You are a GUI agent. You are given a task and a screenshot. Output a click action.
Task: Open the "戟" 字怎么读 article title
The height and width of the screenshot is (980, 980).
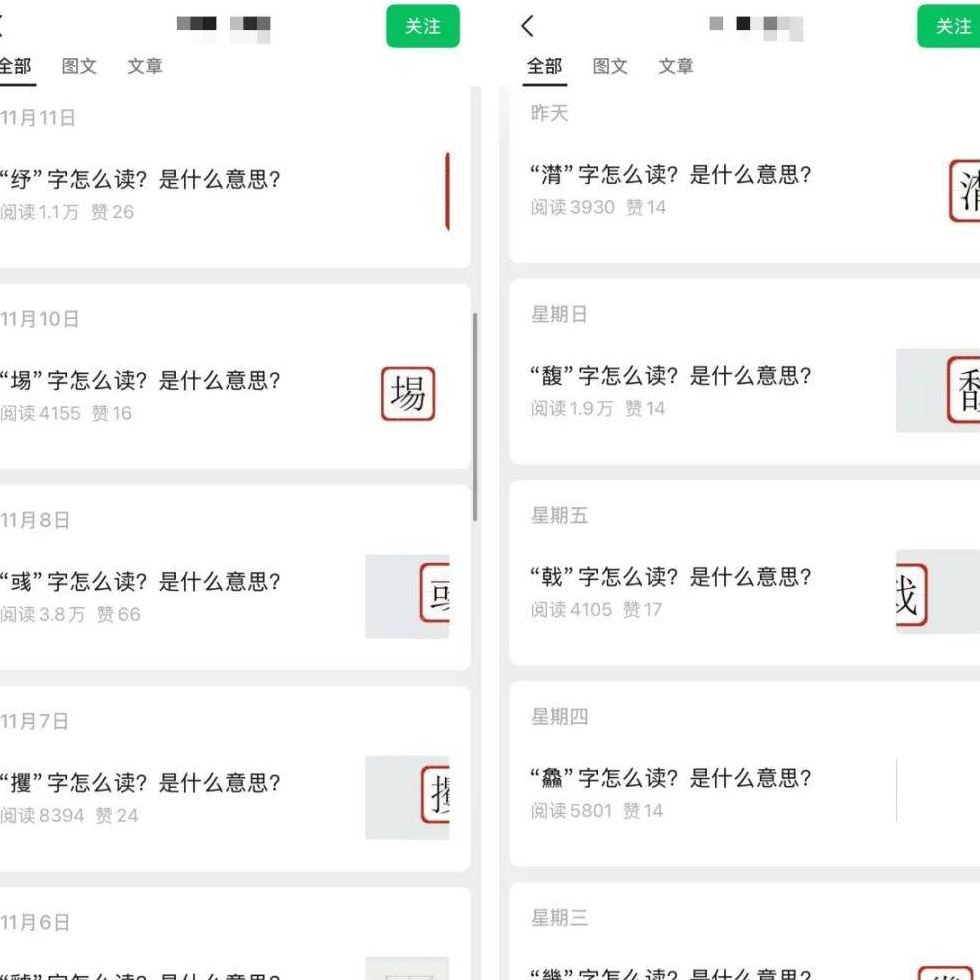tap(670, 577)
